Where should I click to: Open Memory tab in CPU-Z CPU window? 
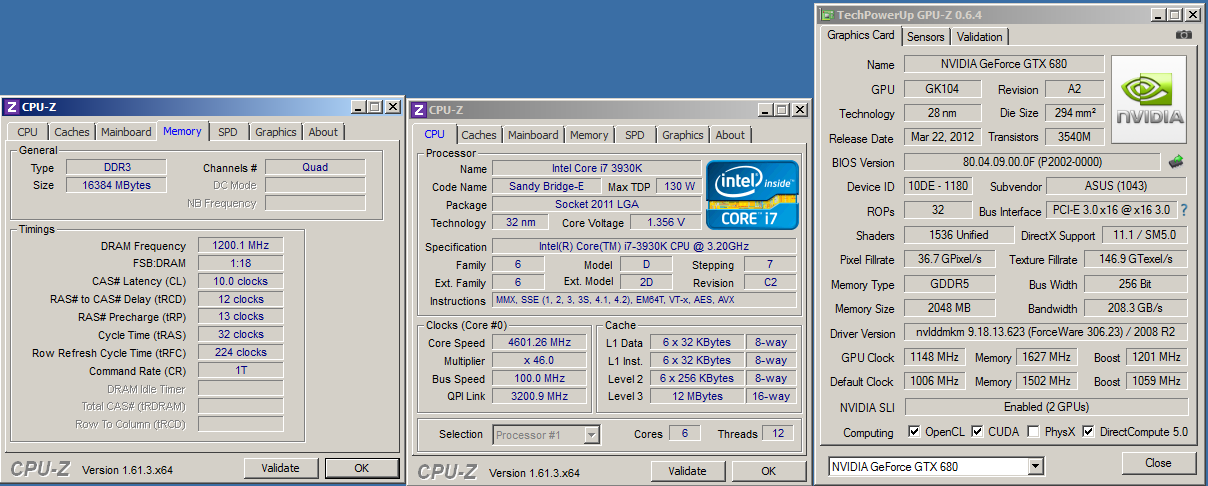[x=589, y=135]
